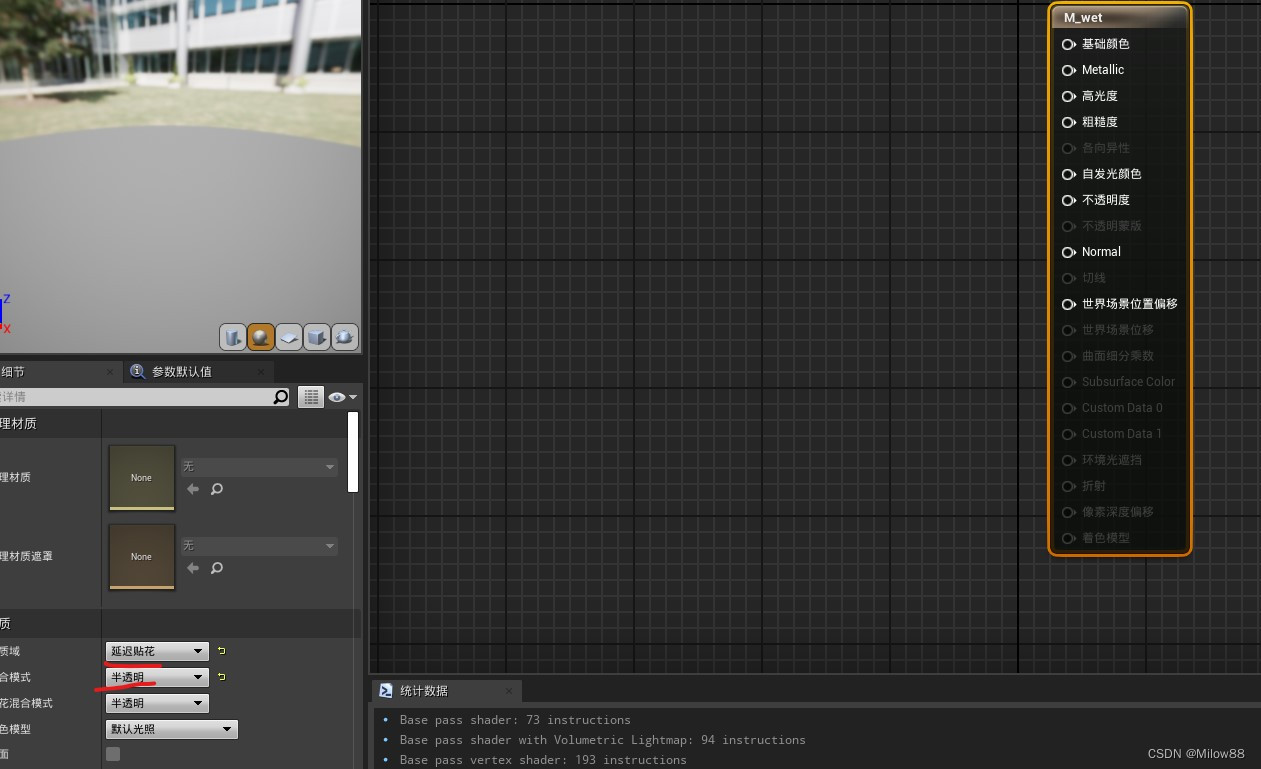Switch preview mesh to plane

[289, 337]
